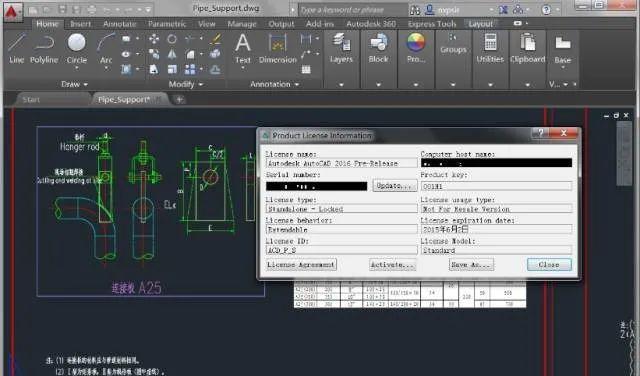
Task: Select the Erase tool in Modify
Action: 216,39
